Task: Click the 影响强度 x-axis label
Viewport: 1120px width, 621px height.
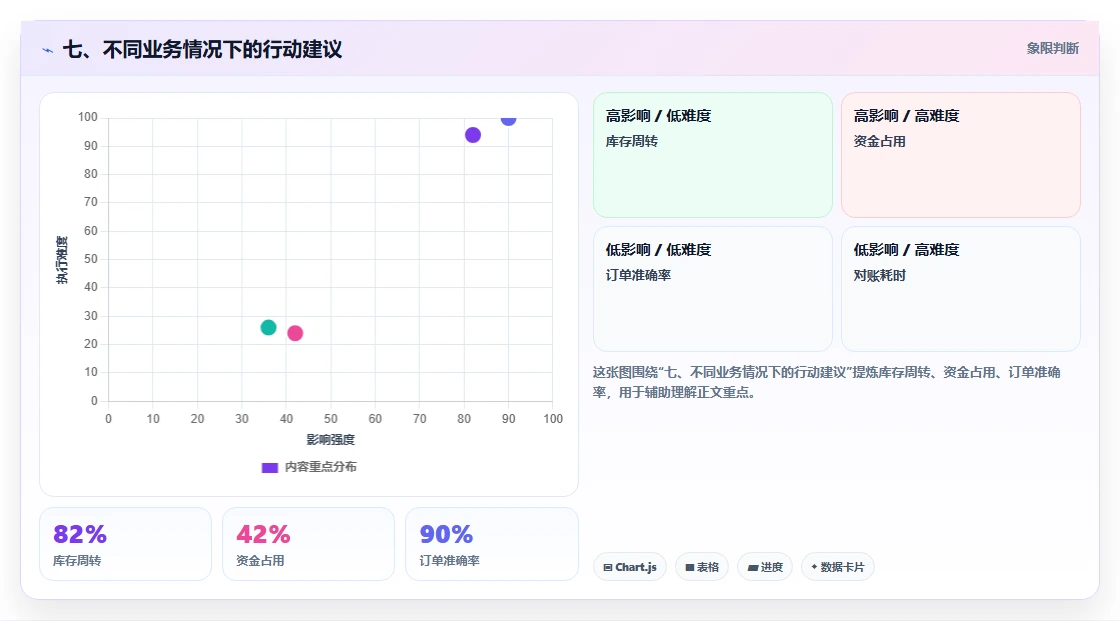Action: 331,439
